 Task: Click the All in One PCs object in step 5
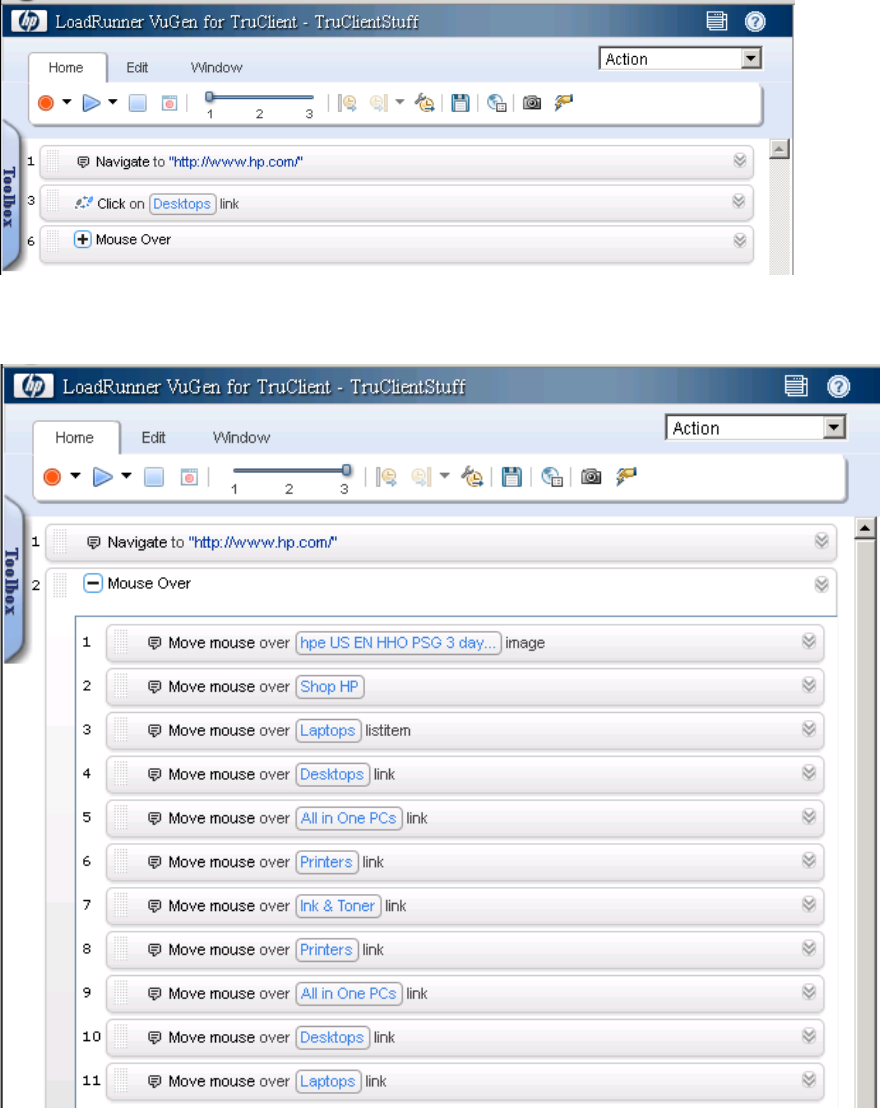[348, 818]
